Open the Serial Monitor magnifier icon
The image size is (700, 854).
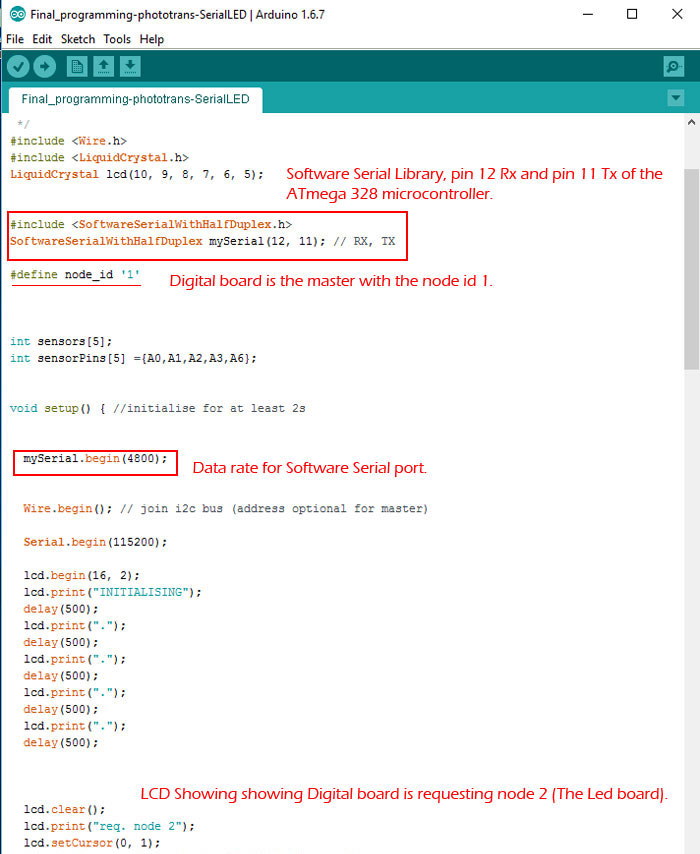click(674, 66)
